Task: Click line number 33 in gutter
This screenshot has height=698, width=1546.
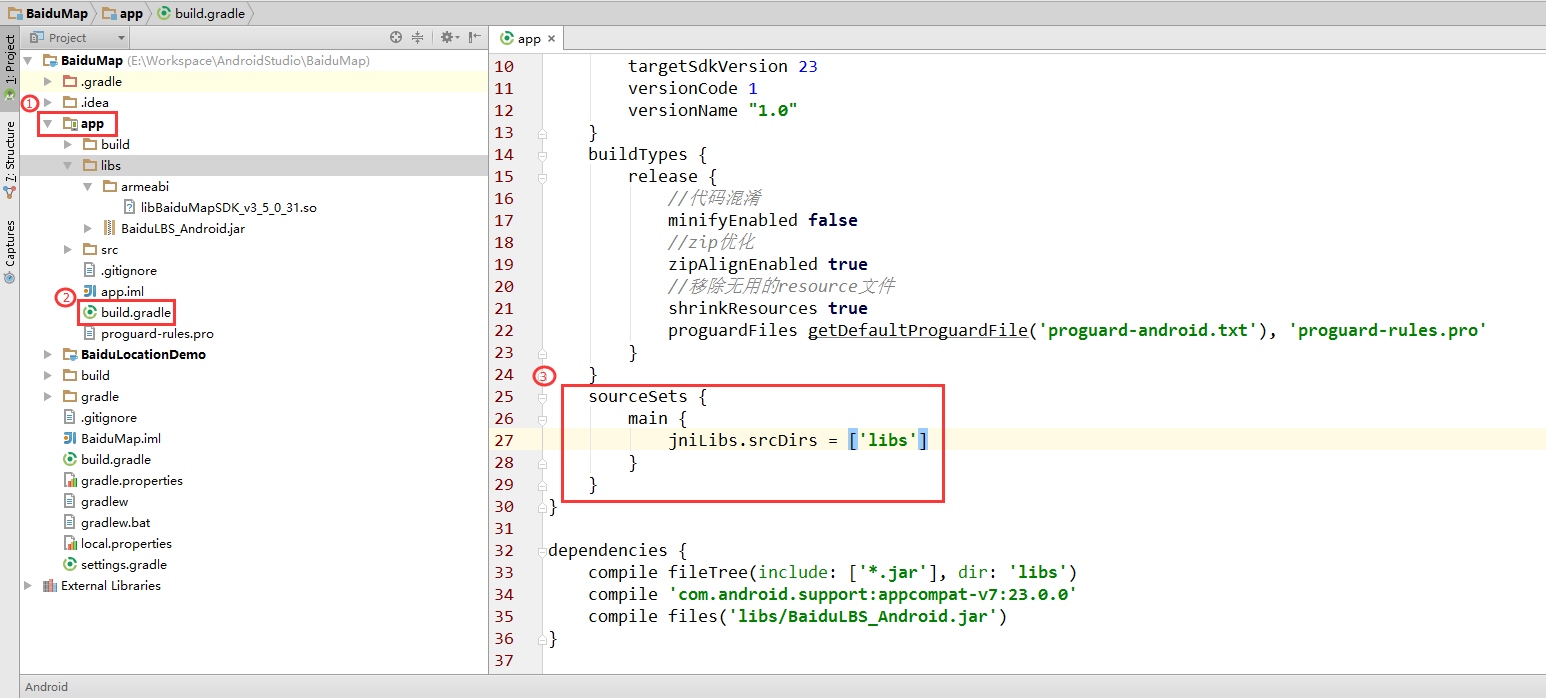Action: [504, 573]
